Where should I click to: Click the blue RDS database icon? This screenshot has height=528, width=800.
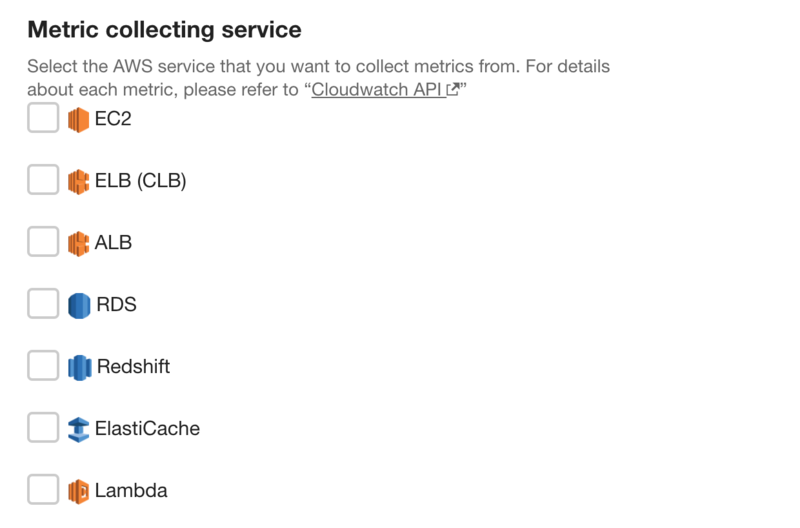(79, 306)
